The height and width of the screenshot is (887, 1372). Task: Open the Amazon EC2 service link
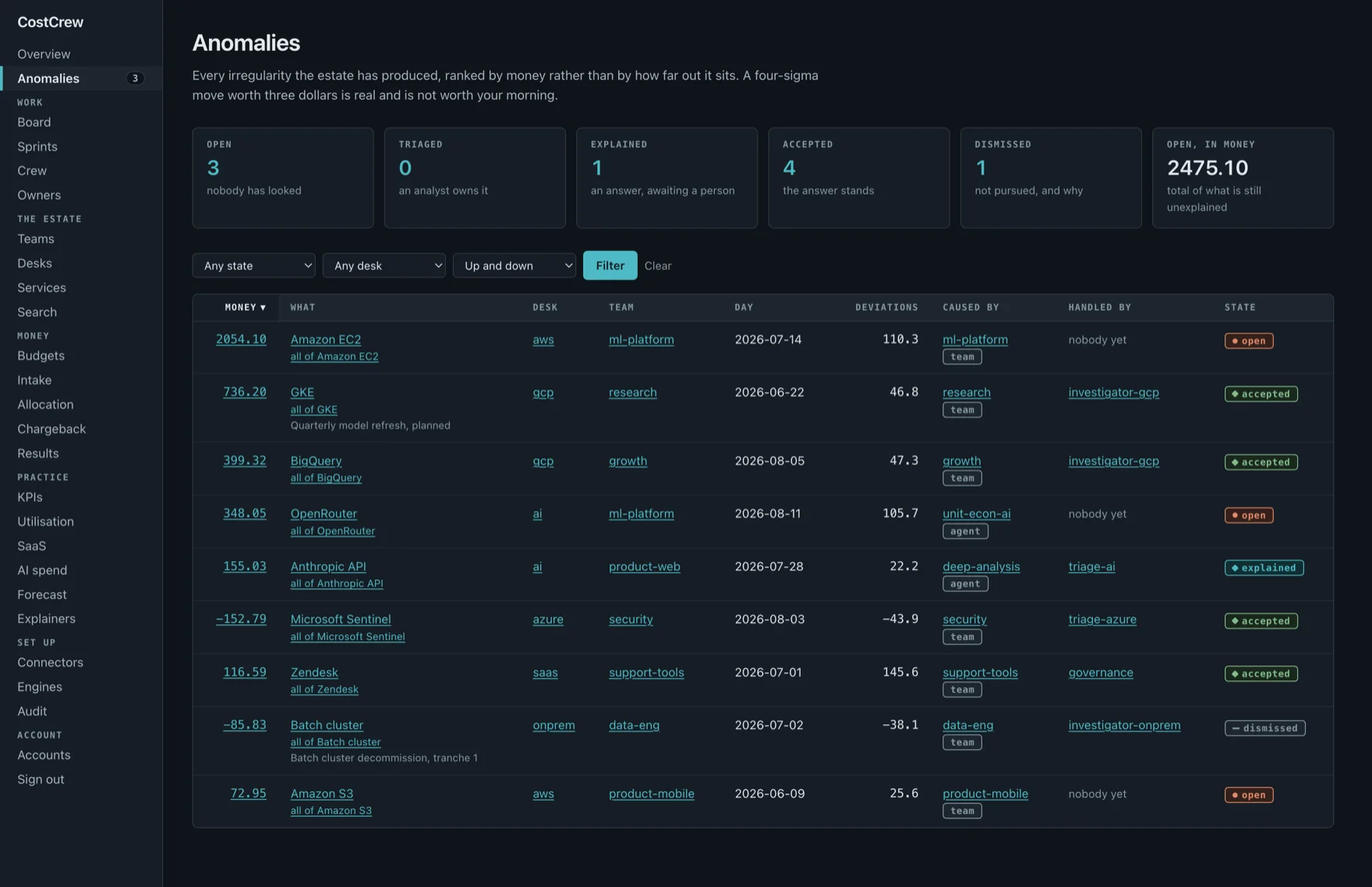point(326,339)
